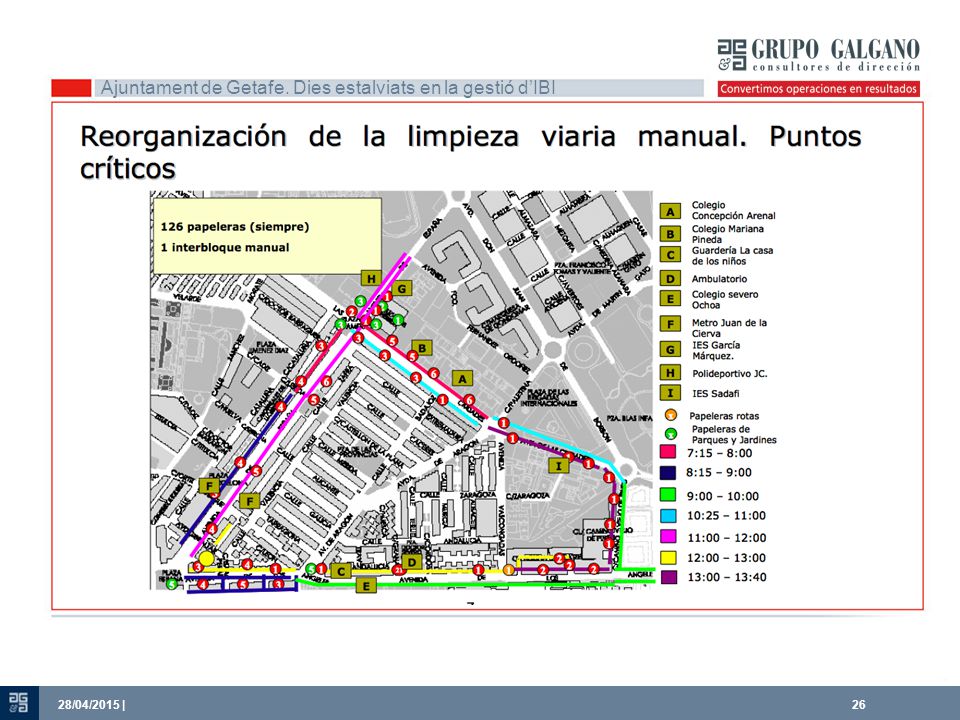
Task: Click the '10:25 – 11:00' time label
Action: tap(726, 516)
